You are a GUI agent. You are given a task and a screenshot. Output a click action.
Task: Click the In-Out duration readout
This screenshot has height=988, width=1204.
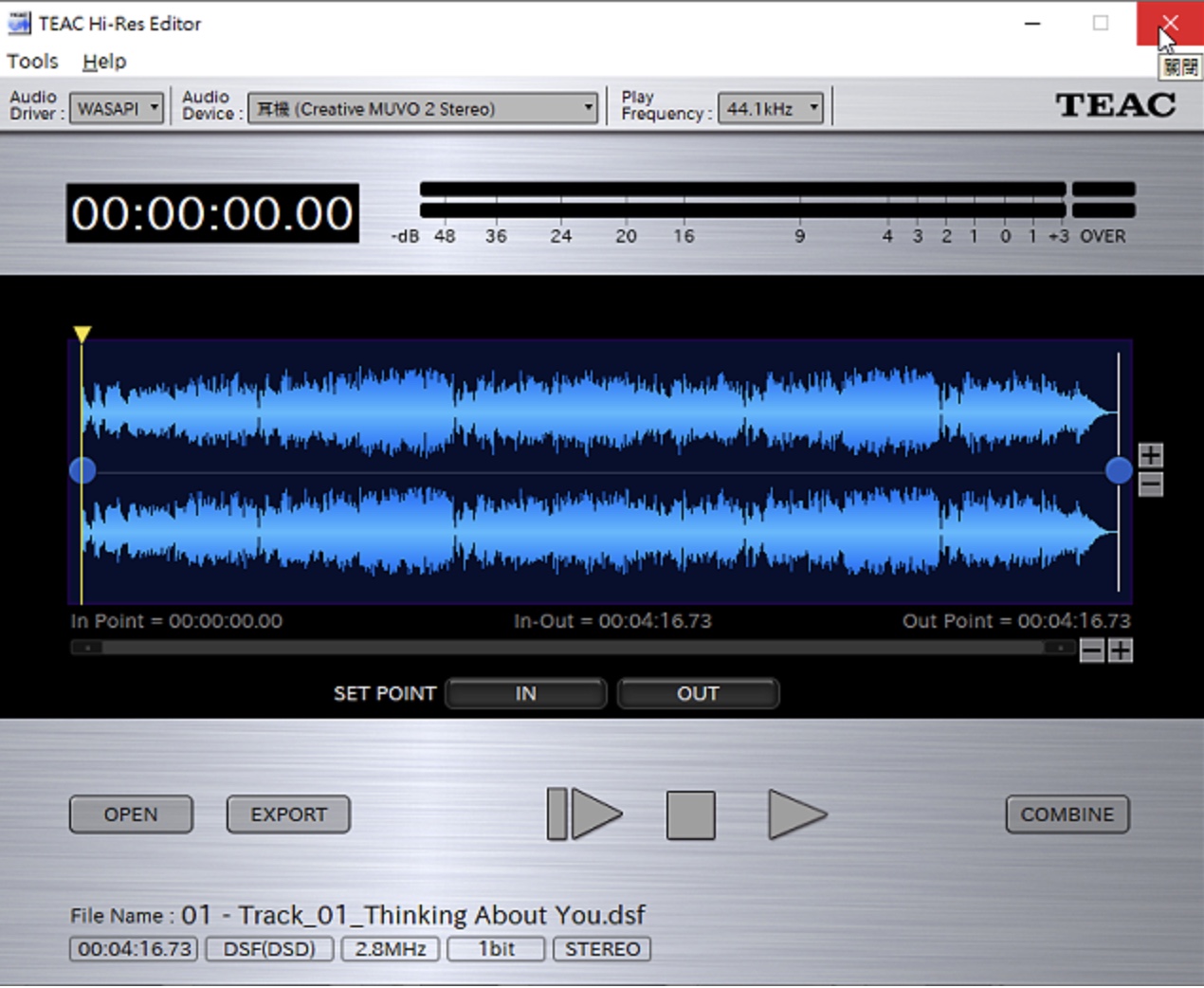click(x=612, y=621)
